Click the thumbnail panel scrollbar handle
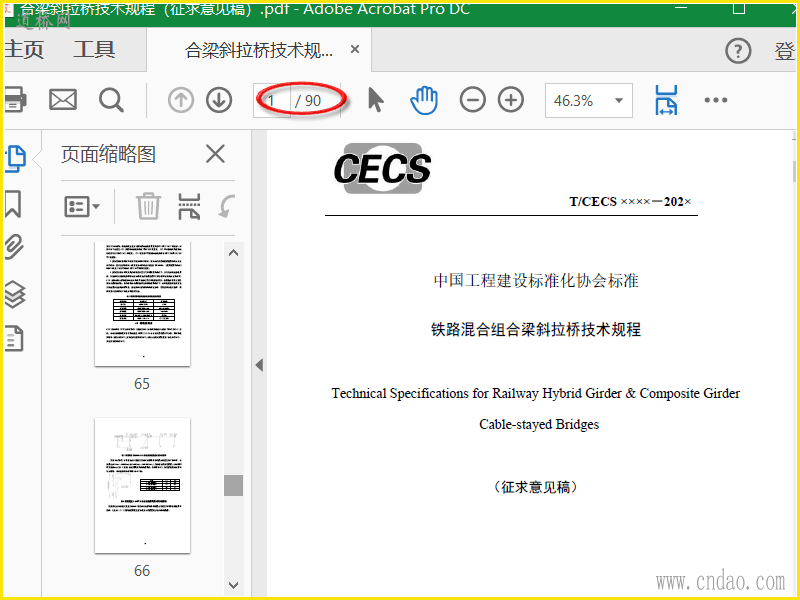 tap(233, 485)
